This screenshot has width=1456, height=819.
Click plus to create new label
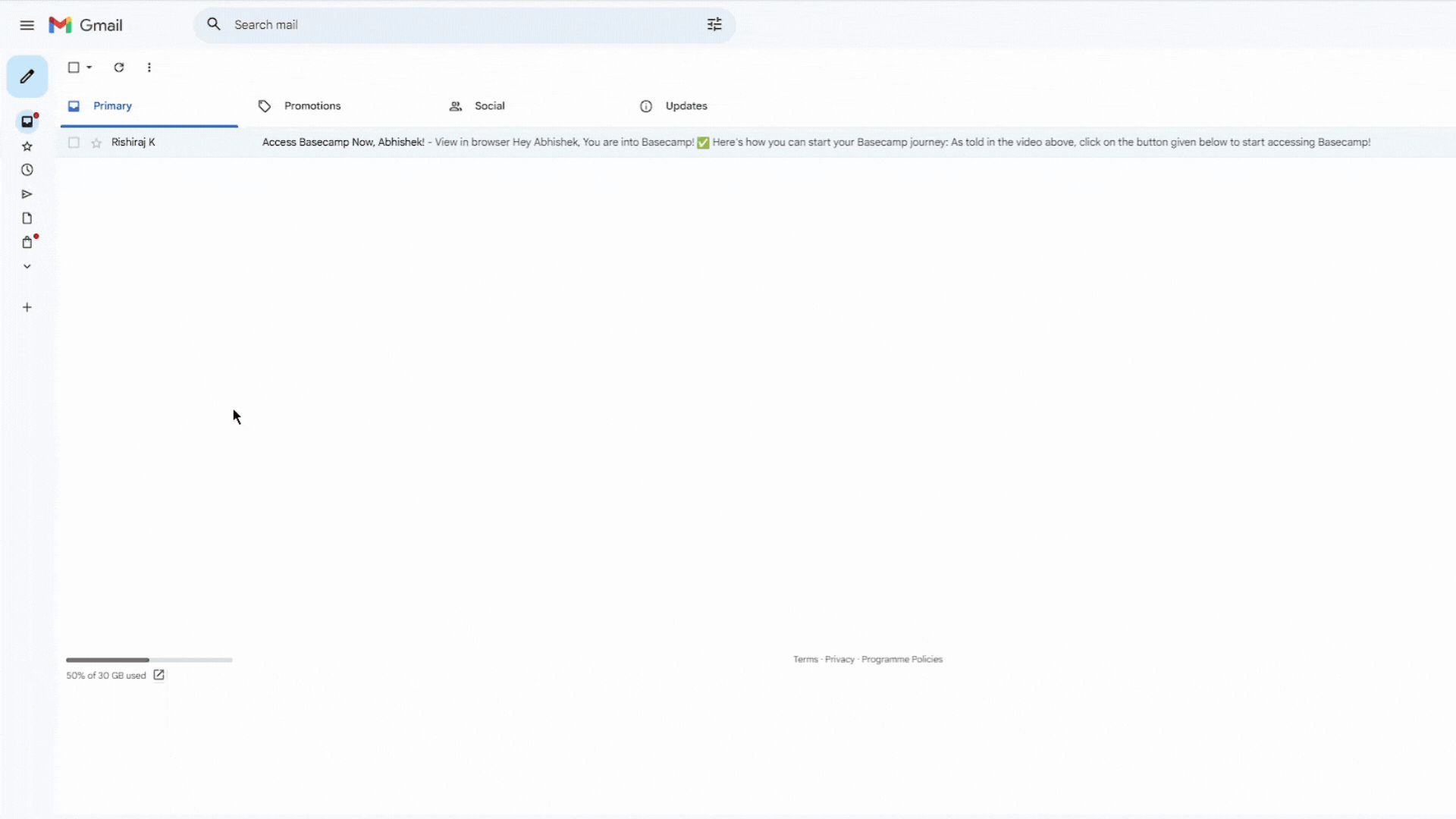(27, 307)
